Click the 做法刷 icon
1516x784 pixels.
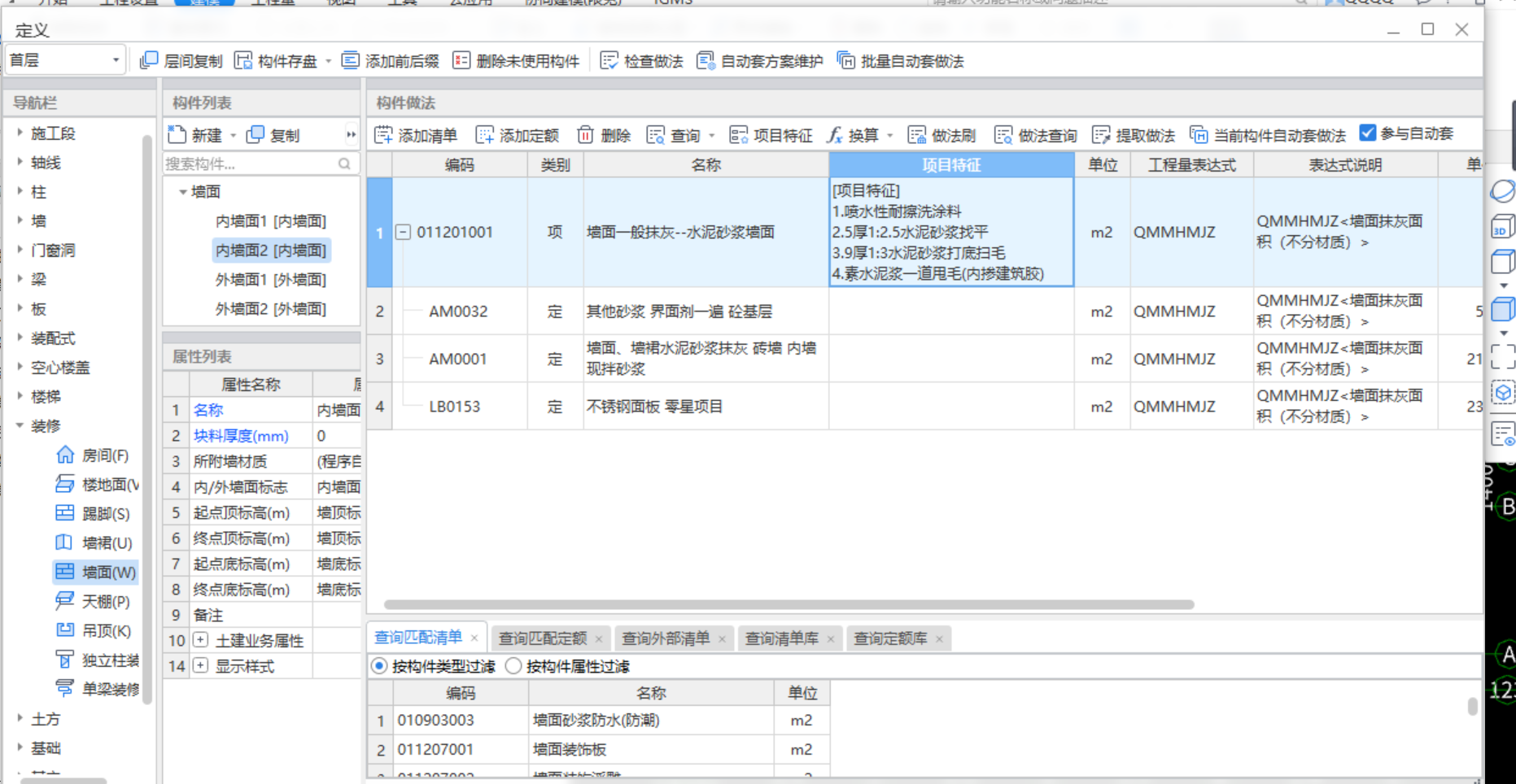click(x=917, y=135)
